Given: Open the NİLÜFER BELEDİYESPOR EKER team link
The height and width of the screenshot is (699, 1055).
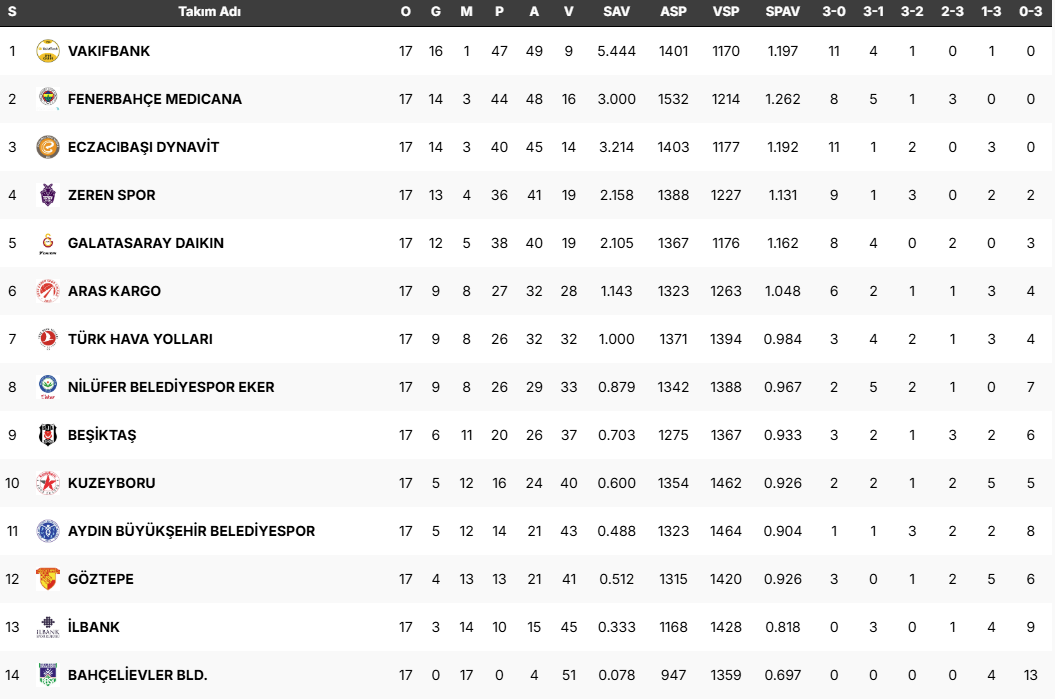Looking at the screenshot, I should (171, 387).
